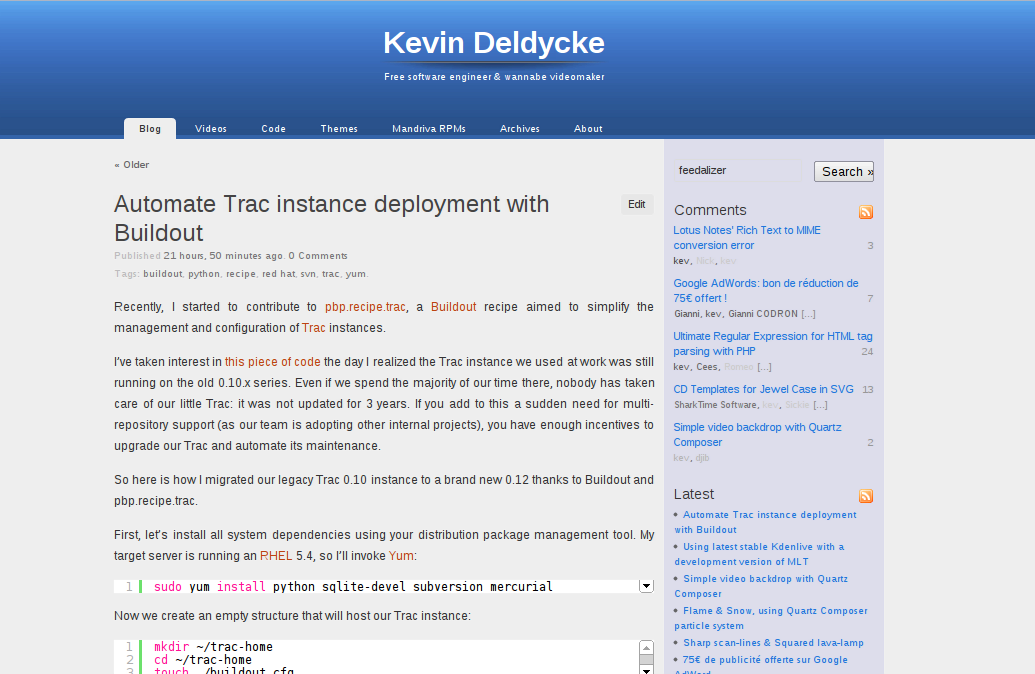The height and width of the screenshot is (674, 1035).
Task: Open Sharp scan-lines & Squared lava-lamp post
Action: pyautogui.click(x=773, y=643)
